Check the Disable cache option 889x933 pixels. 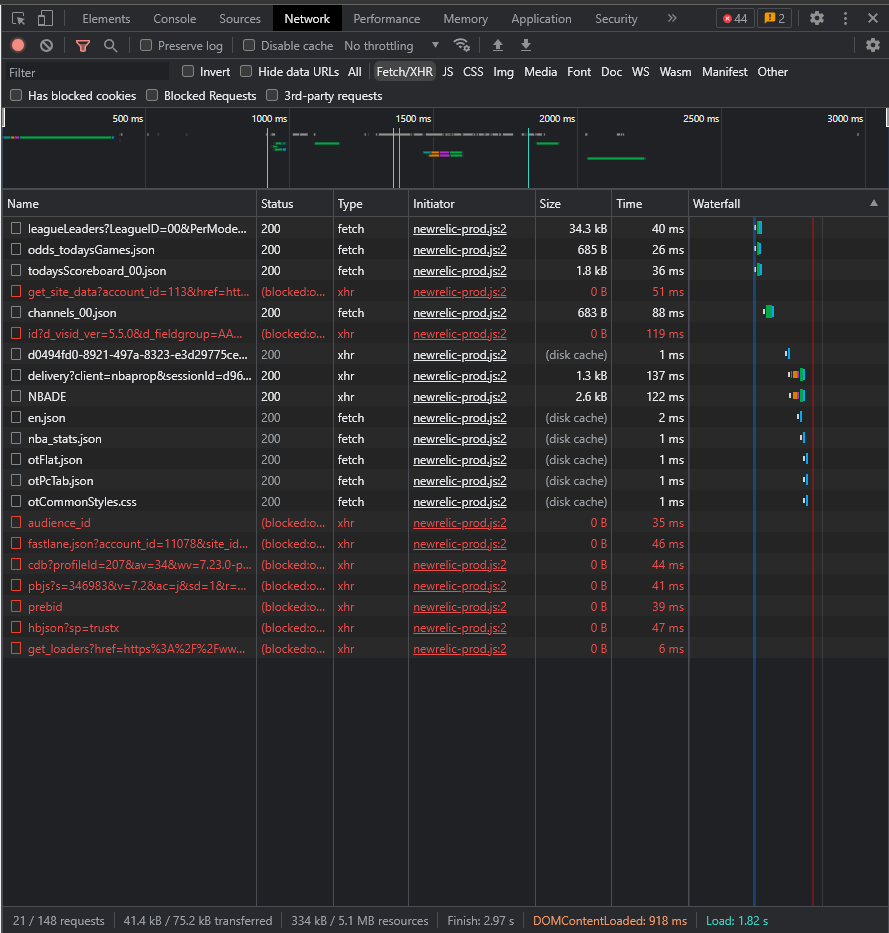[247, 45]
